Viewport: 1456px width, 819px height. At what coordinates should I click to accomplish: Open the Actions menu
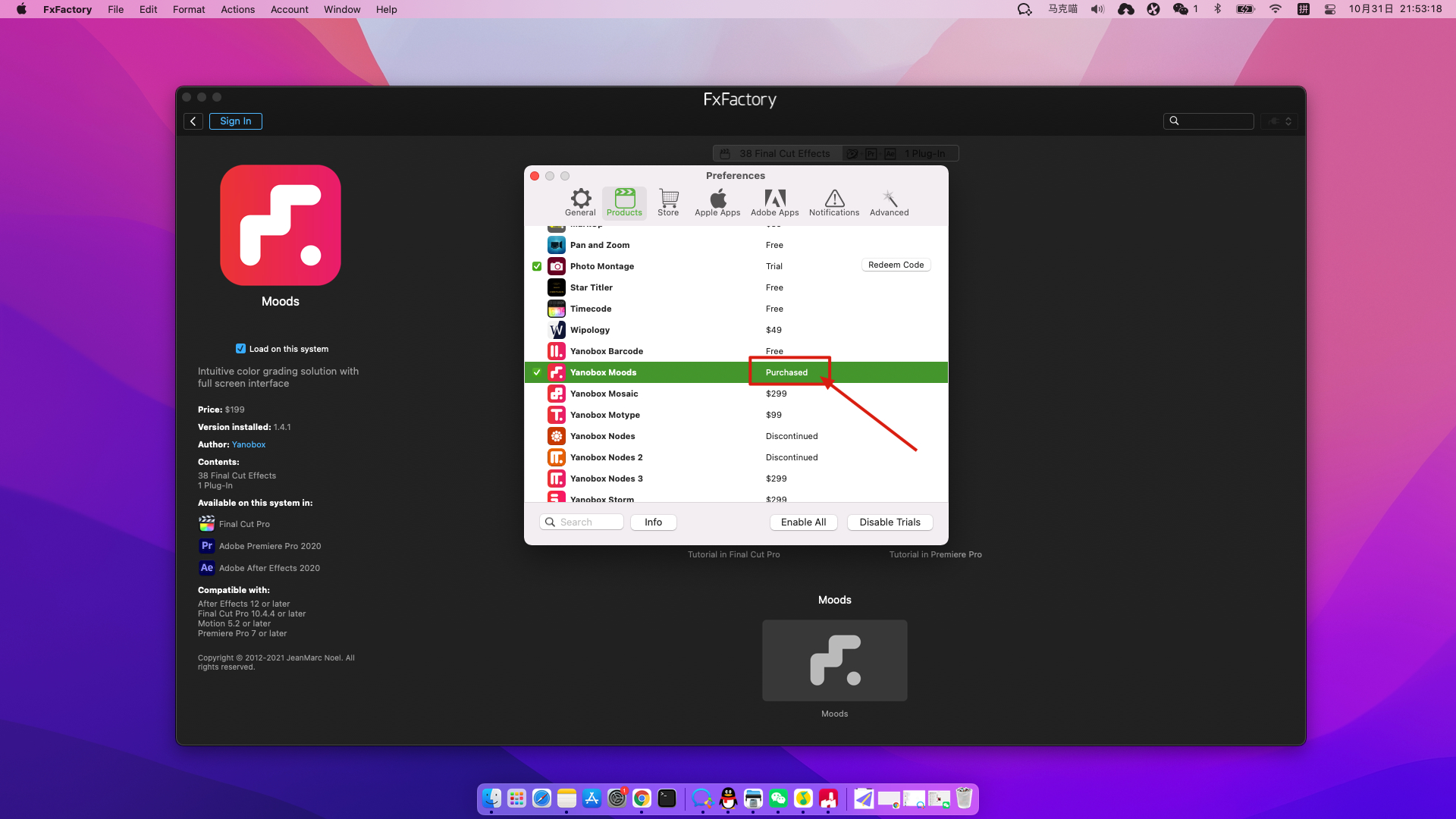(237, 9)
